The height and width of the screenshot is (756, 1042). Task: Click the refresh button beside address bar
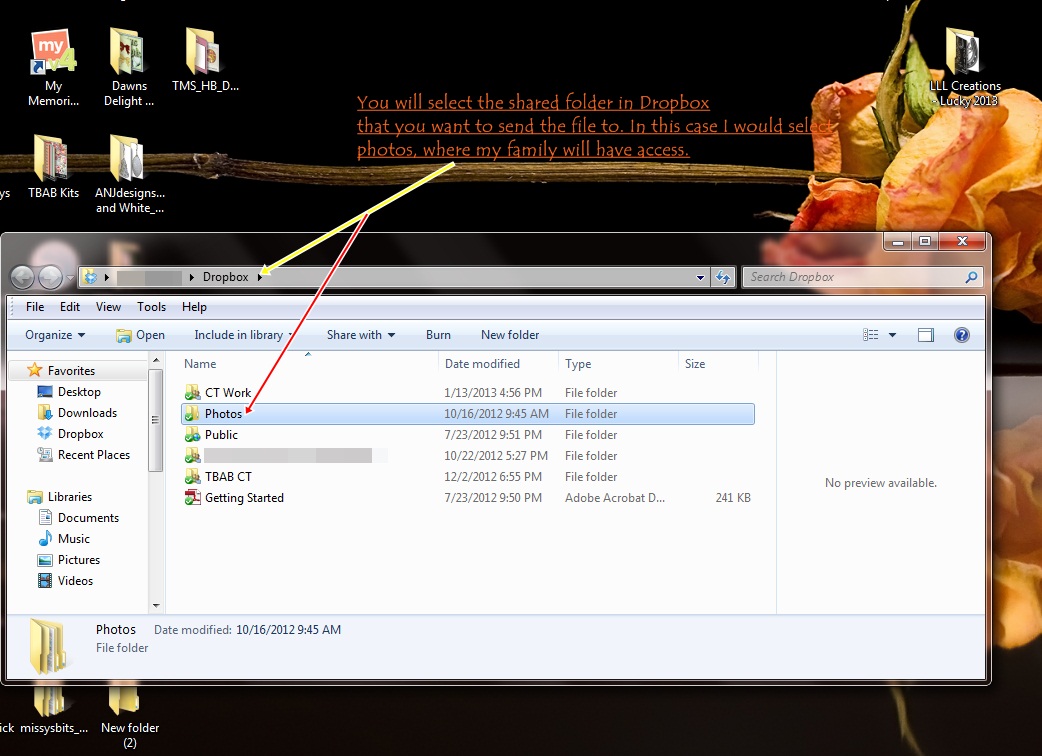point(724,277)
